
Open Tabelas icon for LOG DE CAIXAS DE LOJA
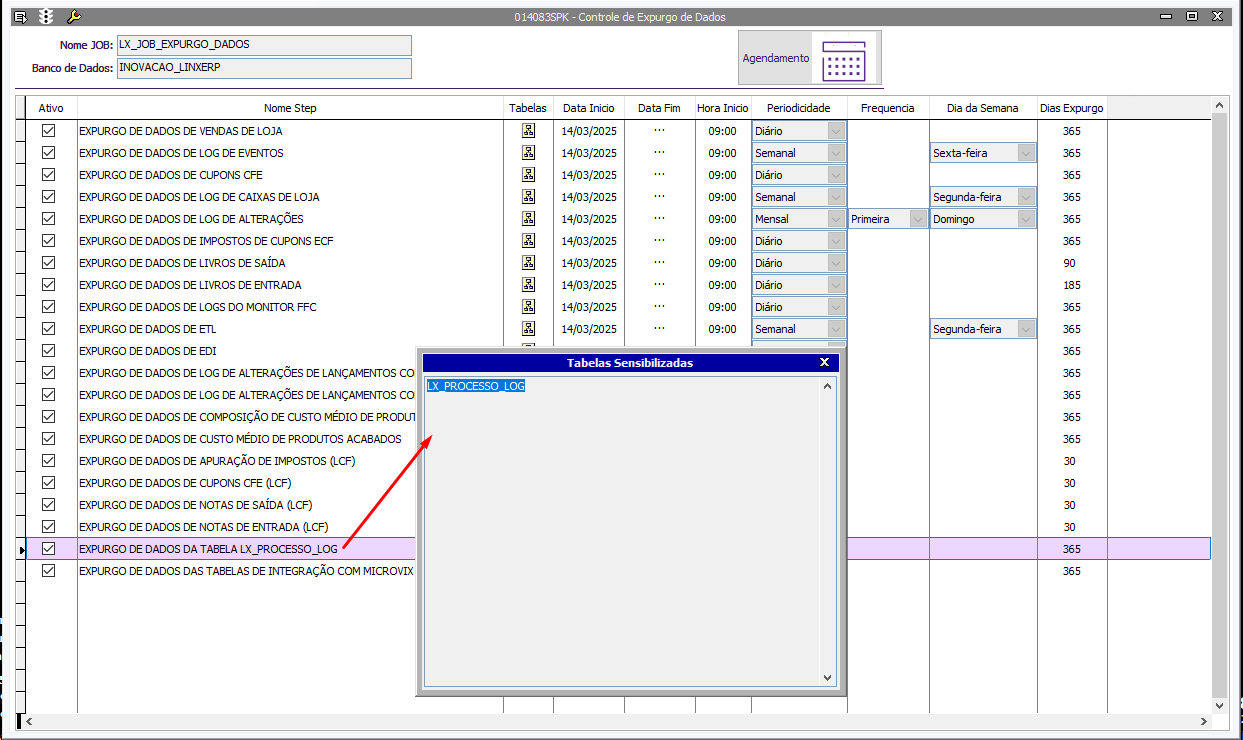click(528, 197)
